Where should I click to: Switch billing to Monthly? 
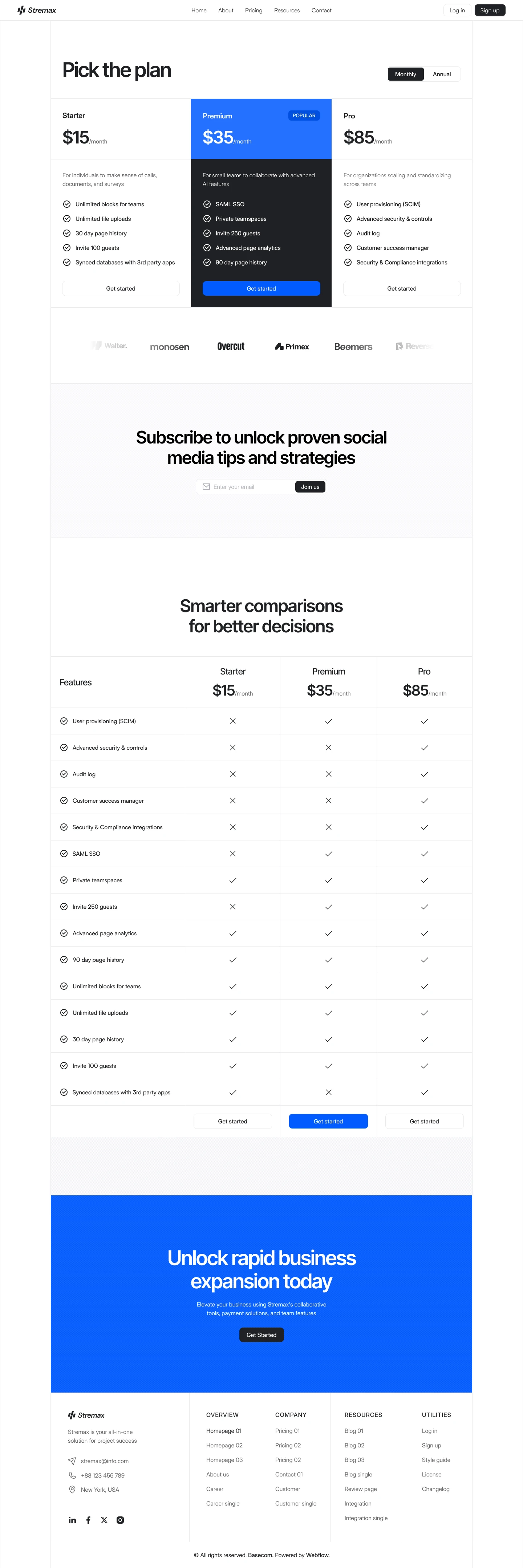[x=405, y=74]
